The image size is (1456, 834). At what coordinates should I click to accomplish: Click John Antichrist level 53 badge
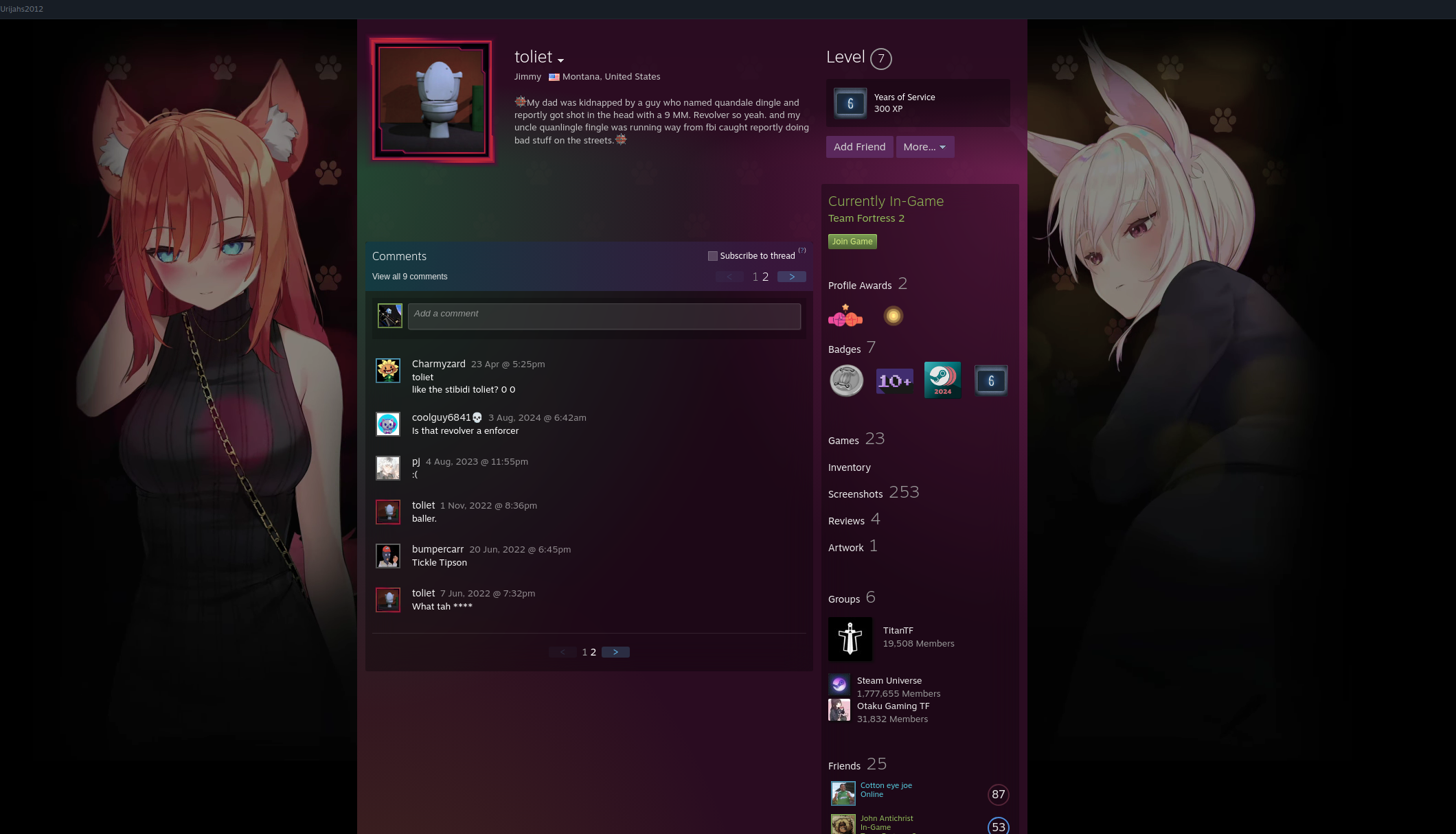998,826
